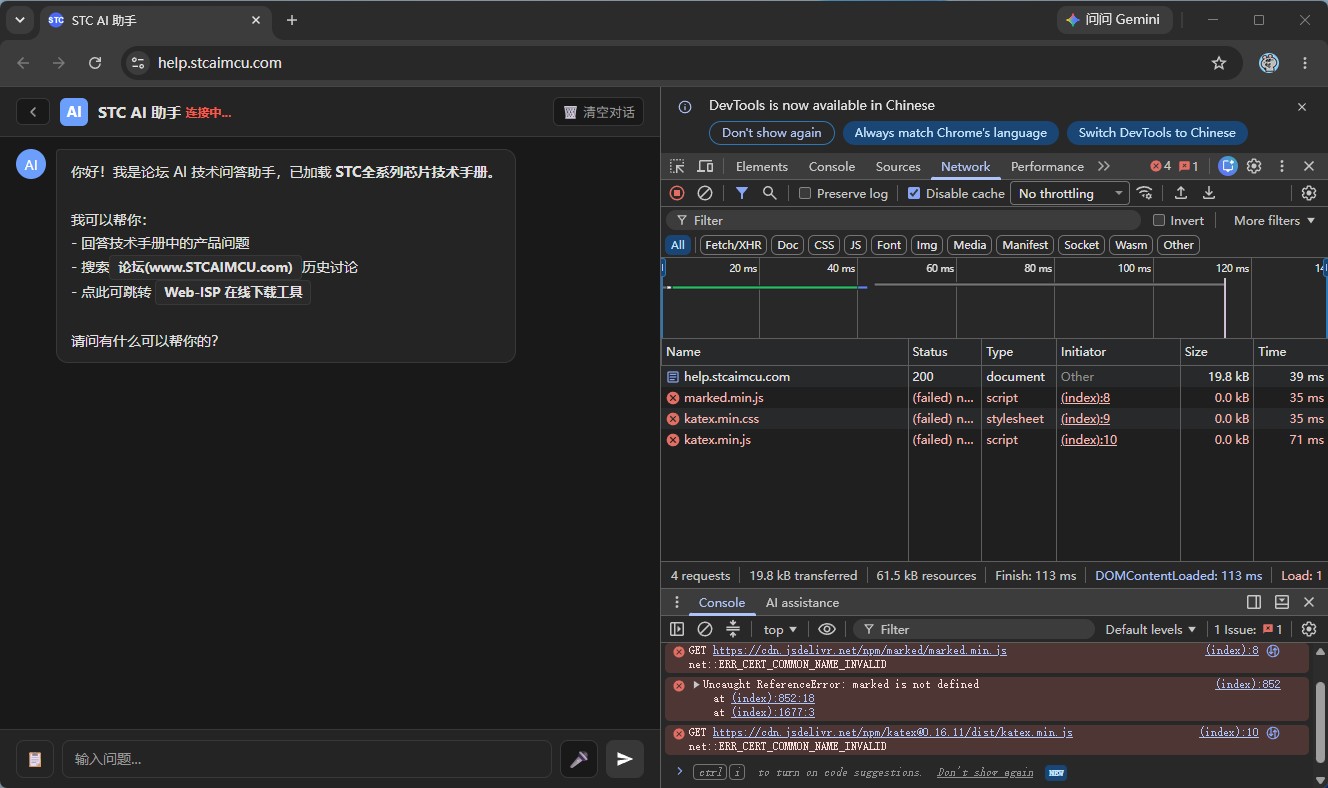The height and width of the screenshot is (788, 1328).
Task: Toggle the network filter funnel icon
Action: (742, 193)
